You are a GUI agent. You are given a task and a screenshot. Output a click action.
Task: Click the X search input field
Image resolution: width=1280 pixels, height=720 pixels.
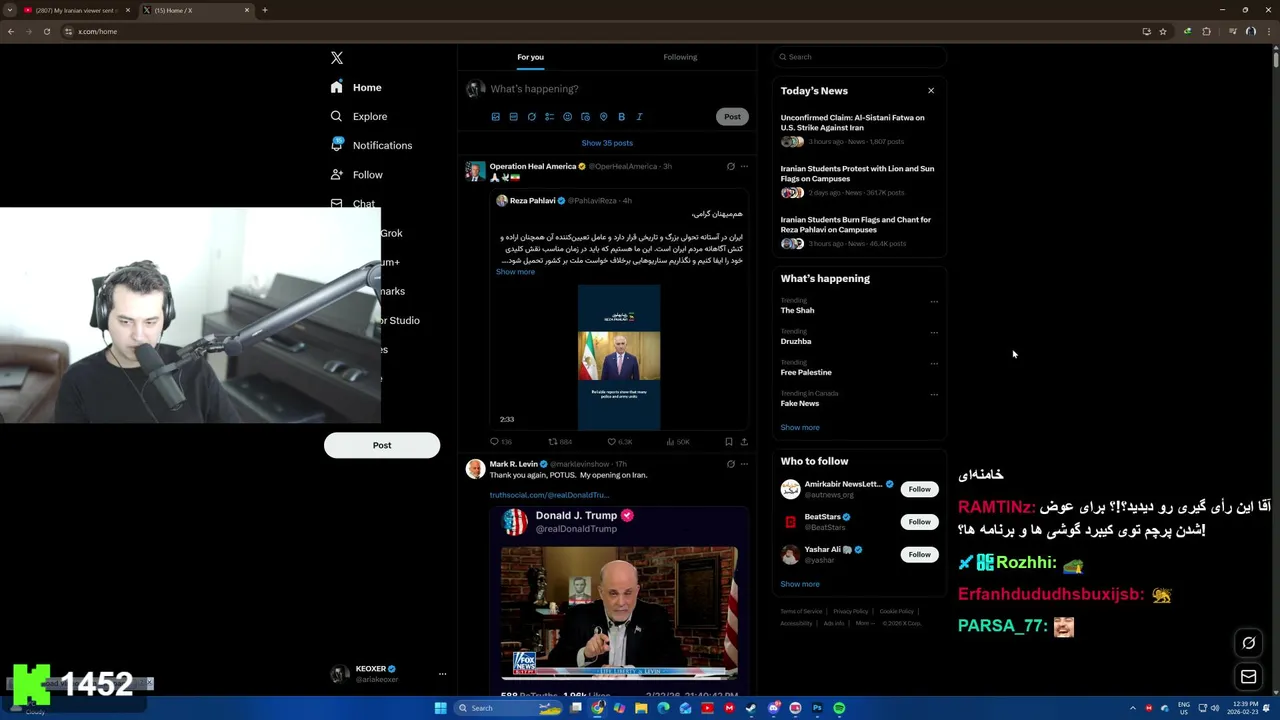(x=859, y=57)
